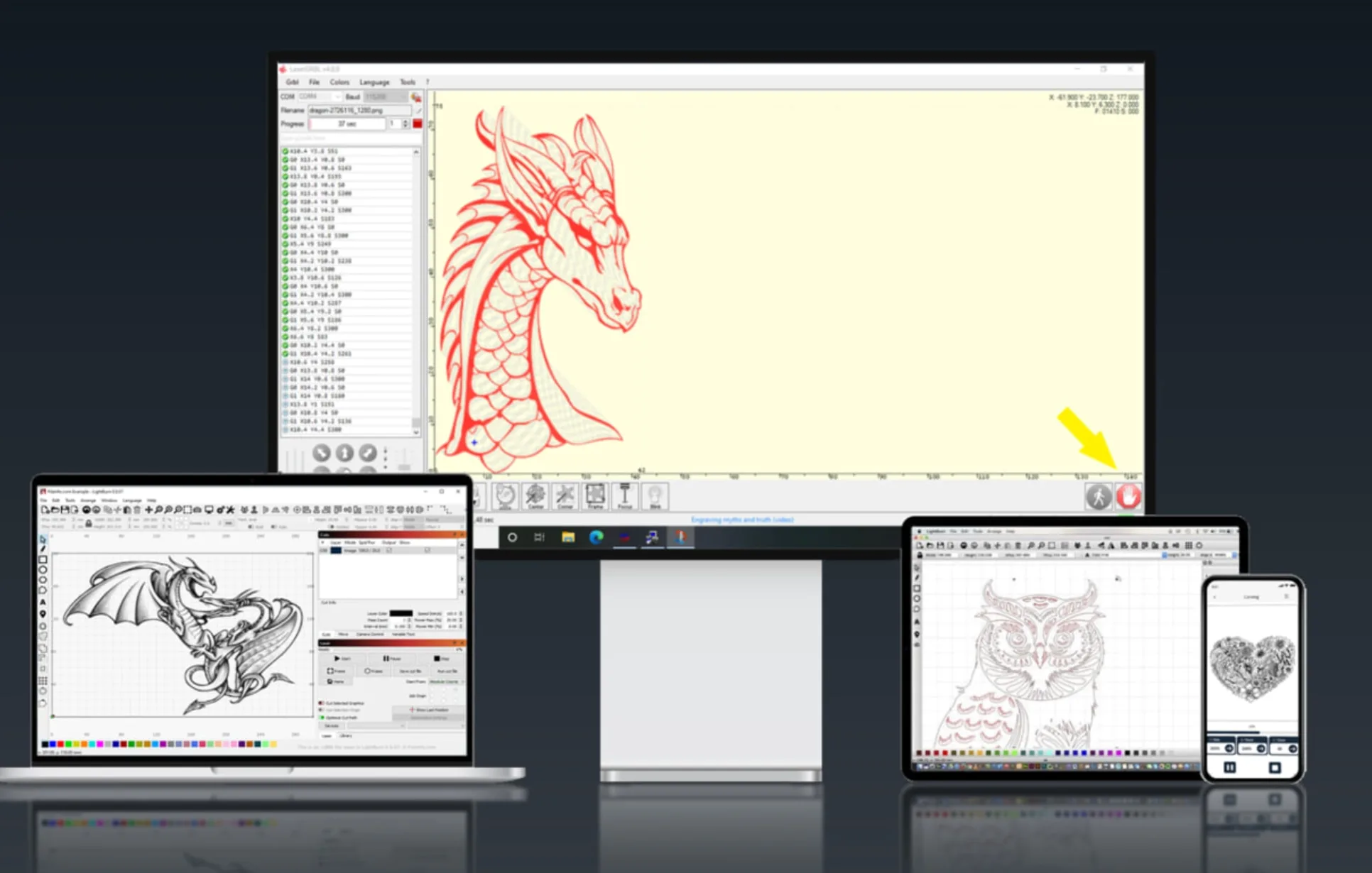Image resolution: width=1372 pixels, height=873 pixels.
Task: Click the clock-style icon in LaserGRBL bottom bar
Action: (x=506, y=496)
